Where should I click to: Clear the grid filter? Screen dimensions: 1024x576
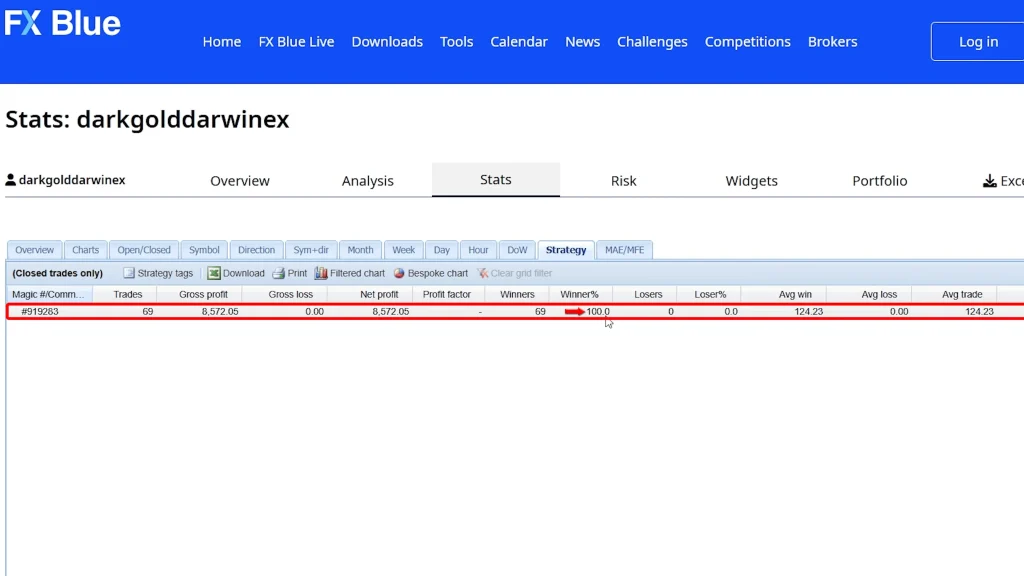pos(515,273)
